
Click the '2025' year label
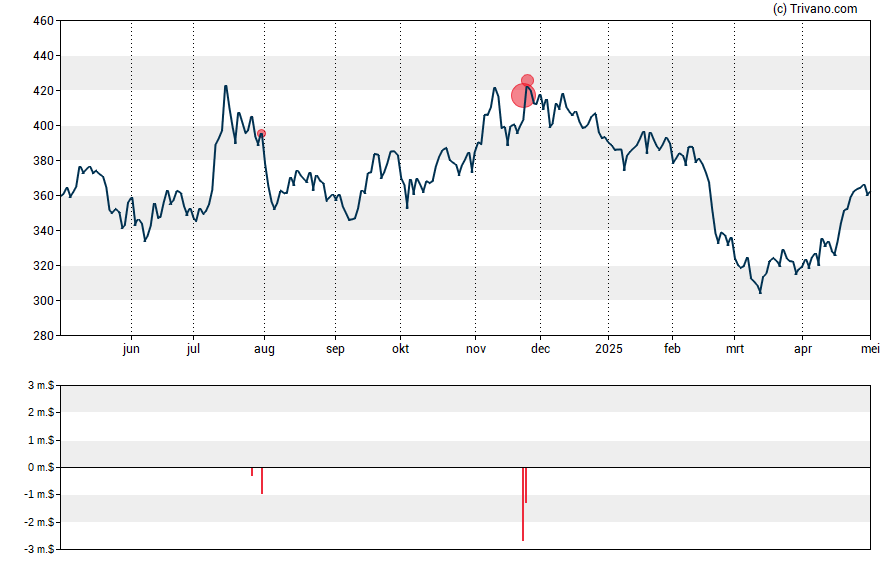(x=609, y=348)
